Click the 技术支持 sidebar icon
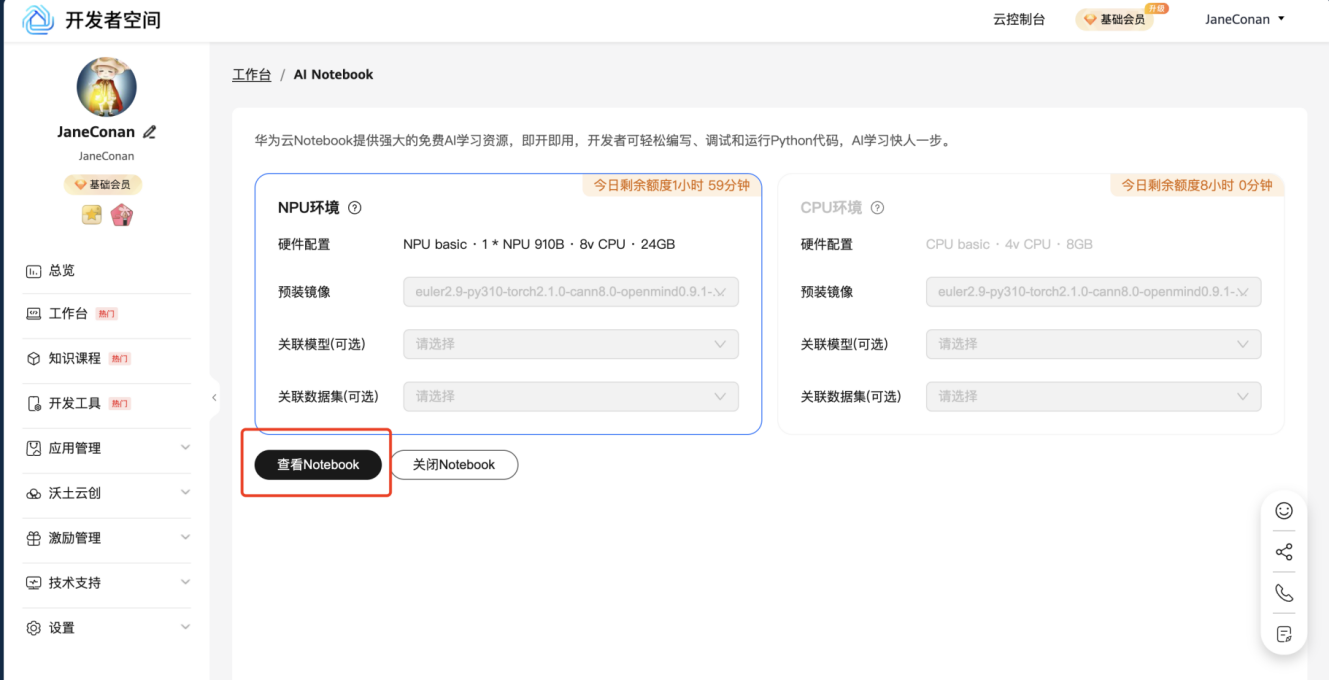 click(x=33, y=583)
